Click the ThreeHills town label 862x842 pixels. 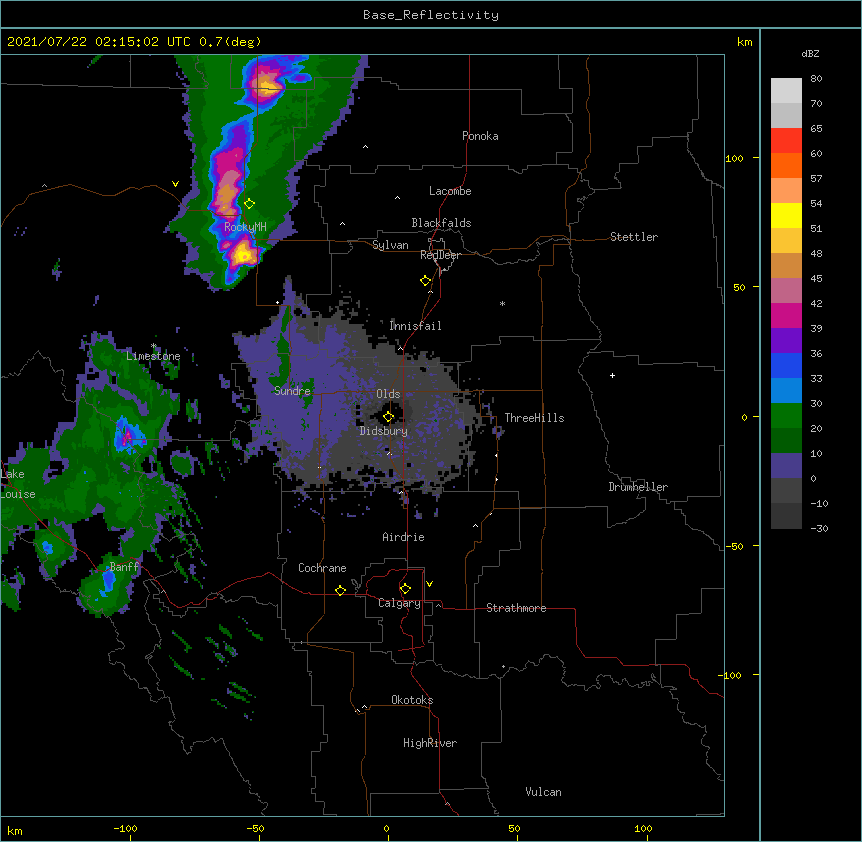(534, 418)
